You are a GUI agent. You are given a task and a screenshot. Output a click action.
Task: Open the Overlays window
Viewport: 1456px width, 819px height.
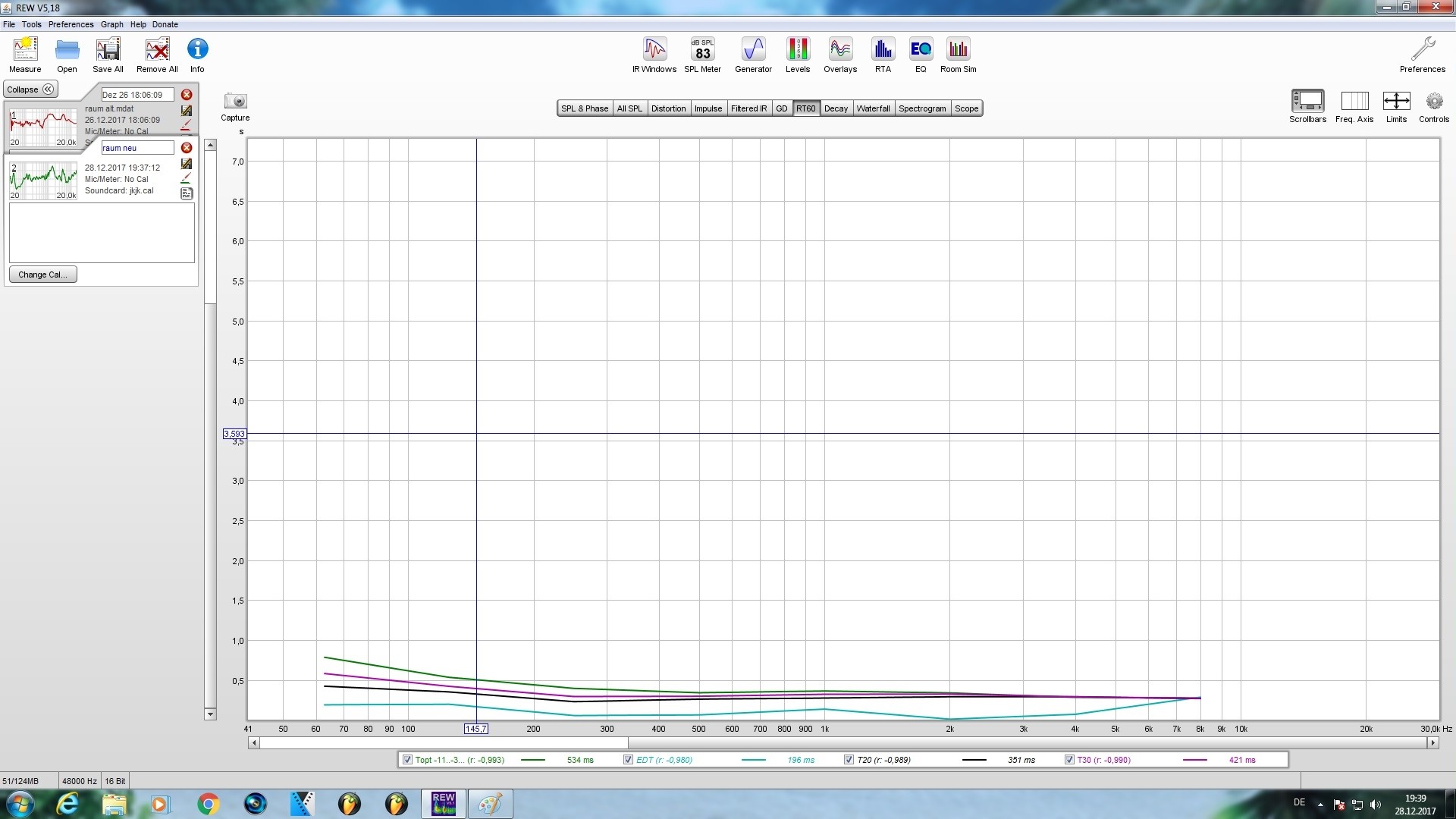(x=840, y=55)
